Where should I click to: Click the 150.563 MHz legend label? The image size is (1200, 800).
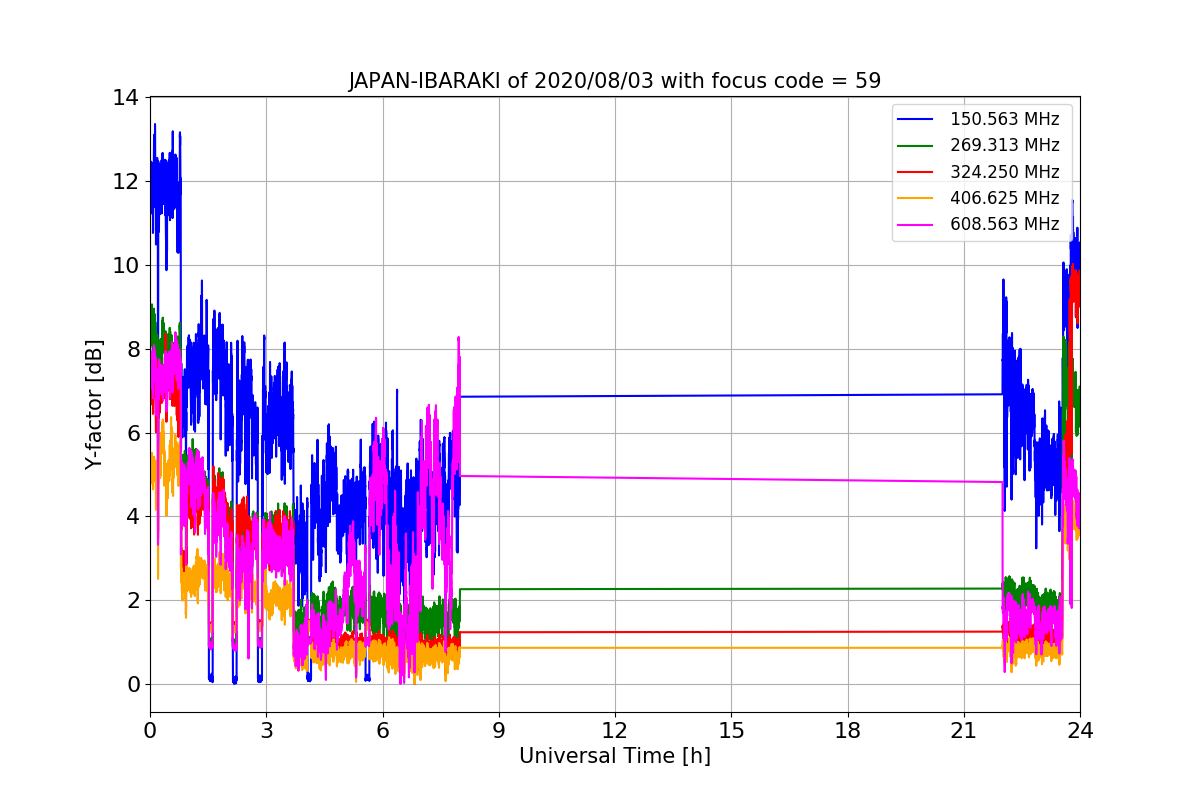pos(1004,120)
